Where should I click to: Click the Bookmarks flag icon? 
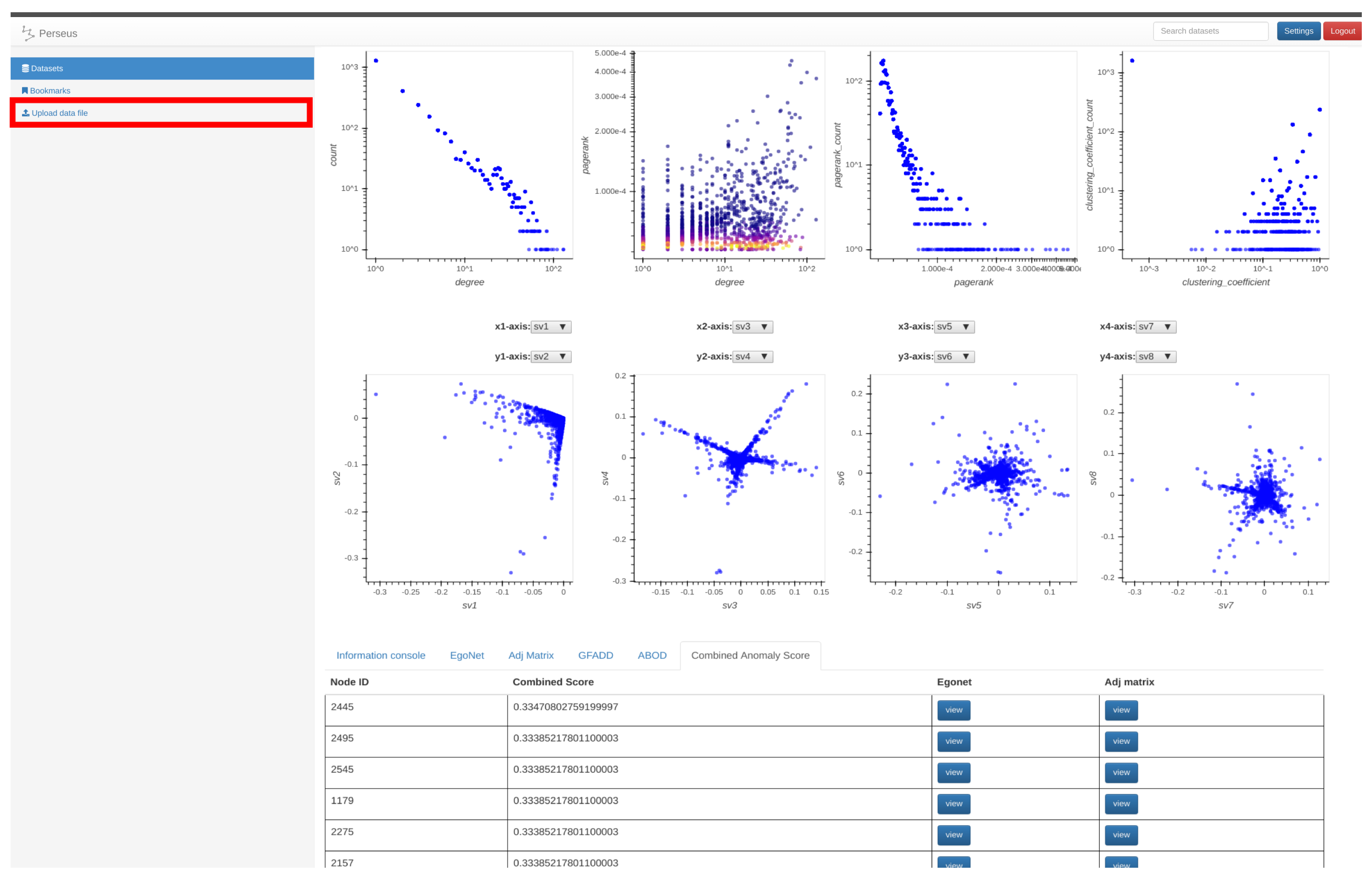[x=24, y=91]
